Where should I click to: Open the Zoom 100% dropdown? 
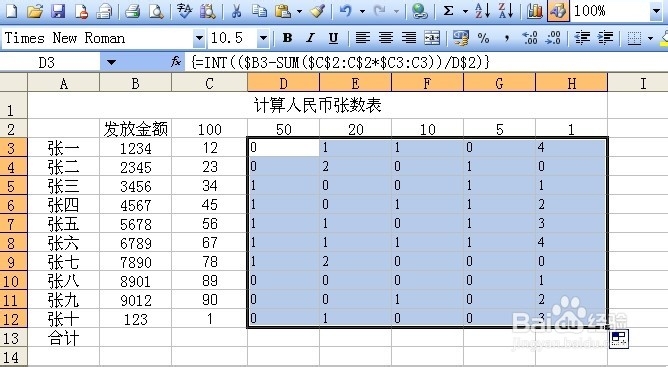[x=656, y=11]
